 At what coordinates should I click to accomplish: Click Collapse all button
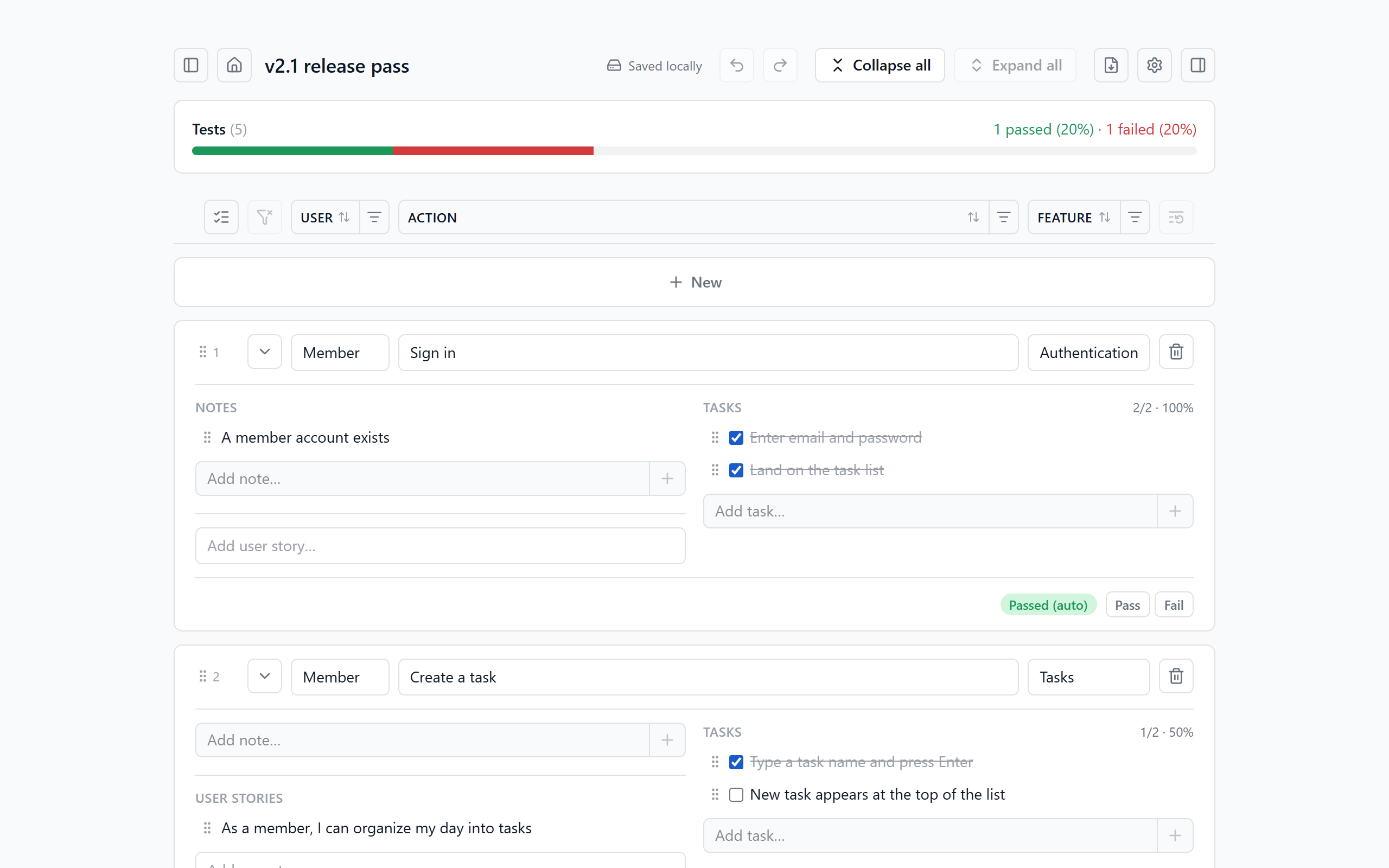pos(880,66)
